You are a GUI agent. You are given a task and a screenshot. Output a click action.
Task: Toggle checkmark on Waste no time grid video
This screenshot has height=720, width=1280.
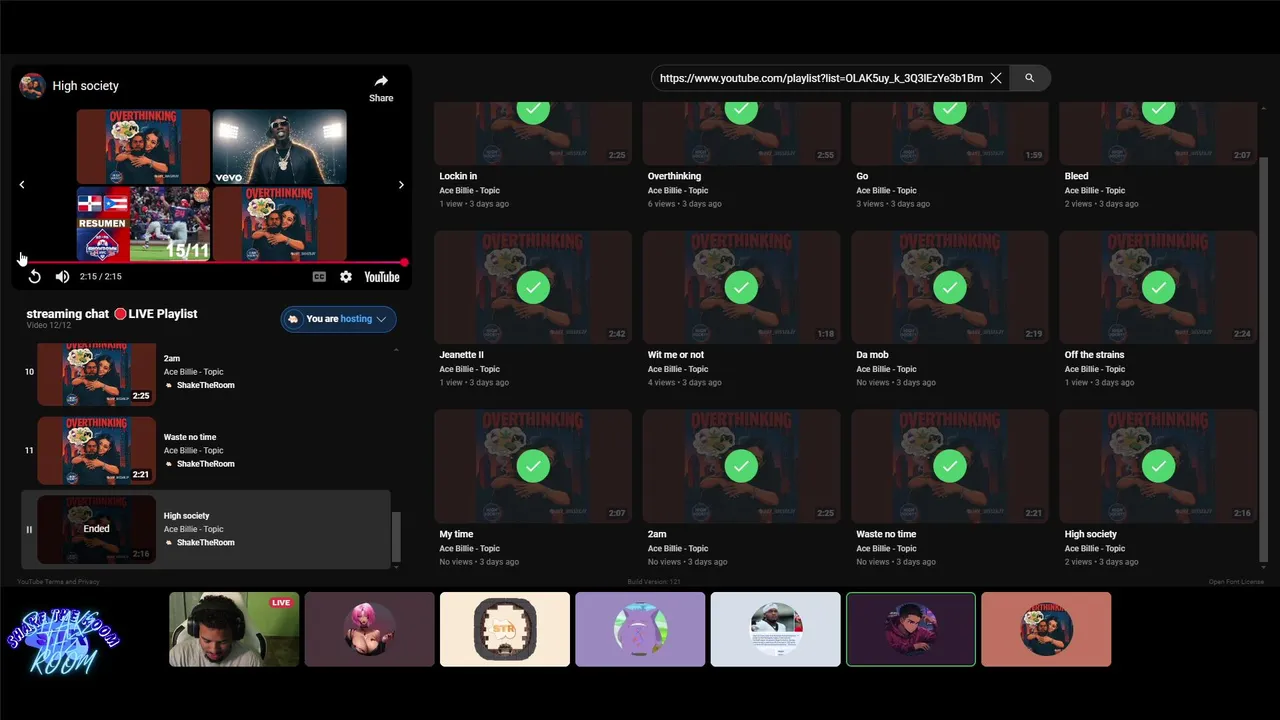click(x=949, y=466)
